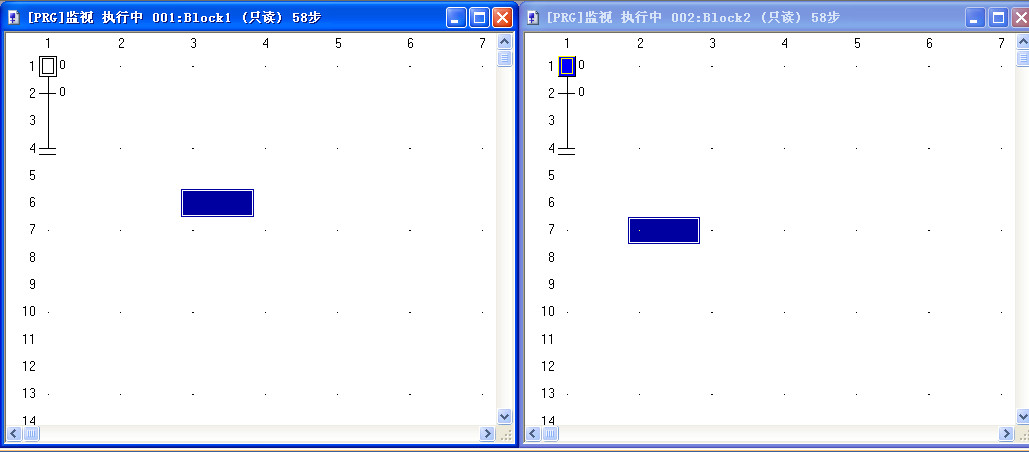Click the end-step symbol in Block2
Image resolution: width=1029 pixels, height=452 pixels.
tap(567, 150)
